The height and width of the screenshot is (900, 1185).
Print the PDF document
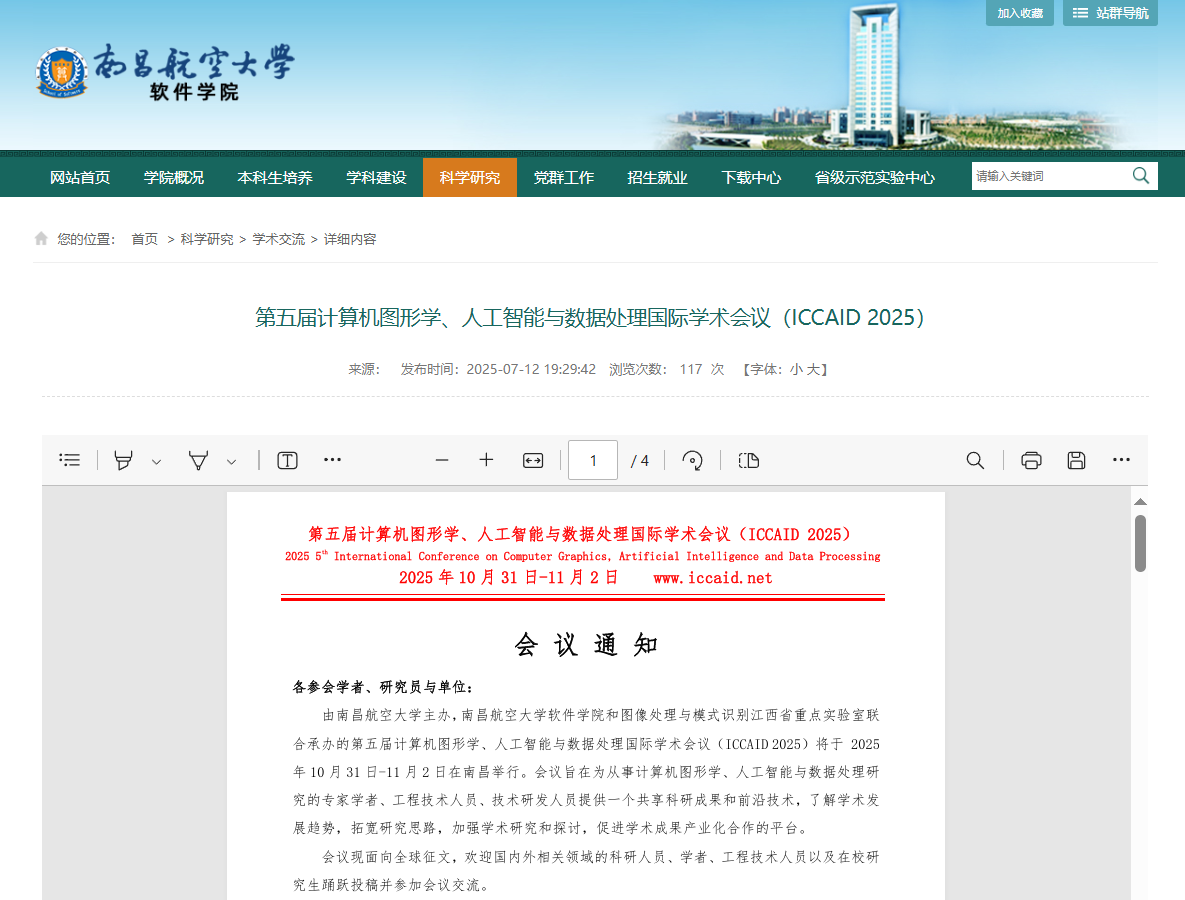pyautogui.click(x=1031, y=460)
